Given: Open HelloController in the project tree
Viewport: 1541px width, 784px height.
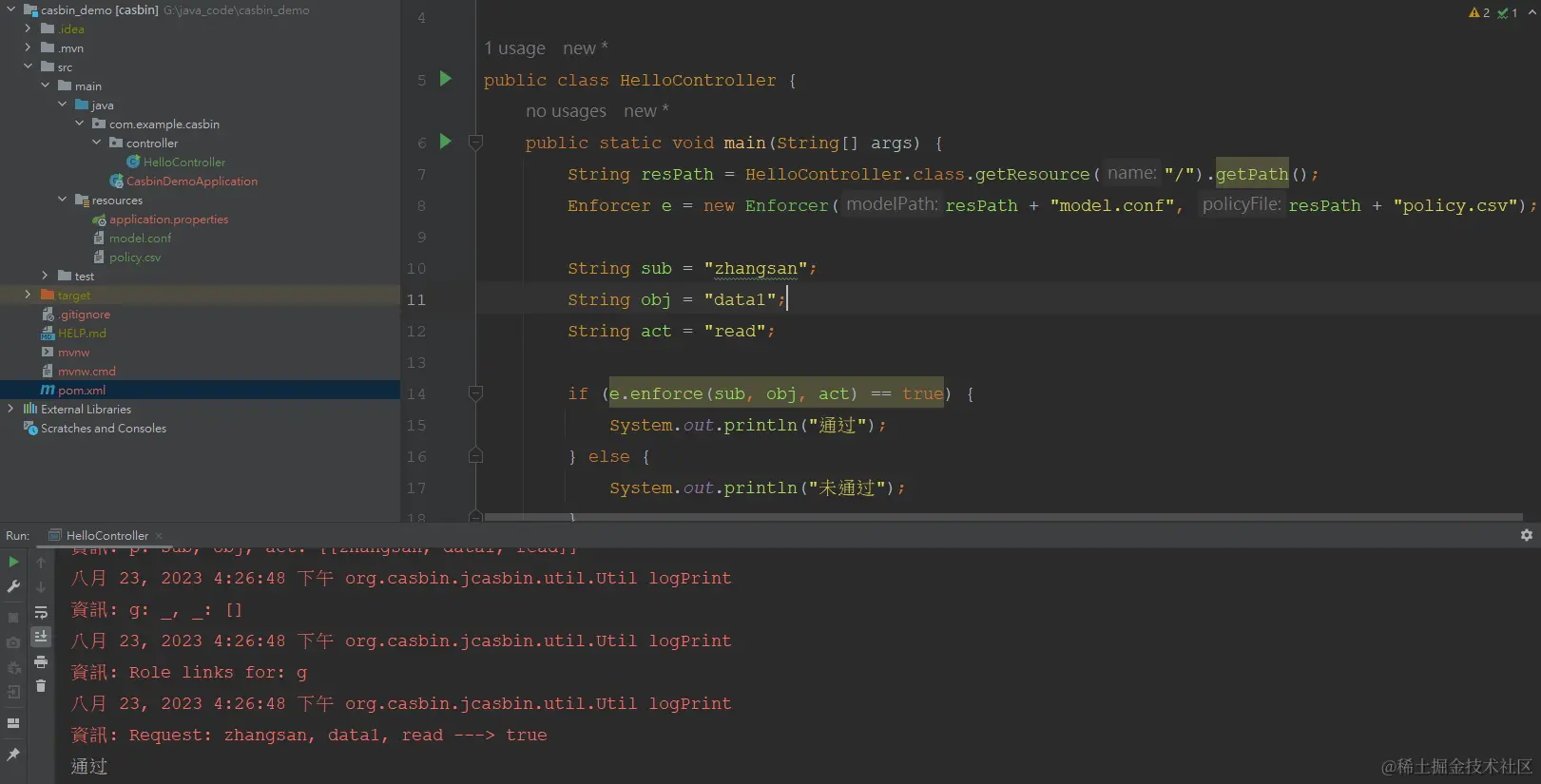Looking at the screenshot, I should 184,162.
